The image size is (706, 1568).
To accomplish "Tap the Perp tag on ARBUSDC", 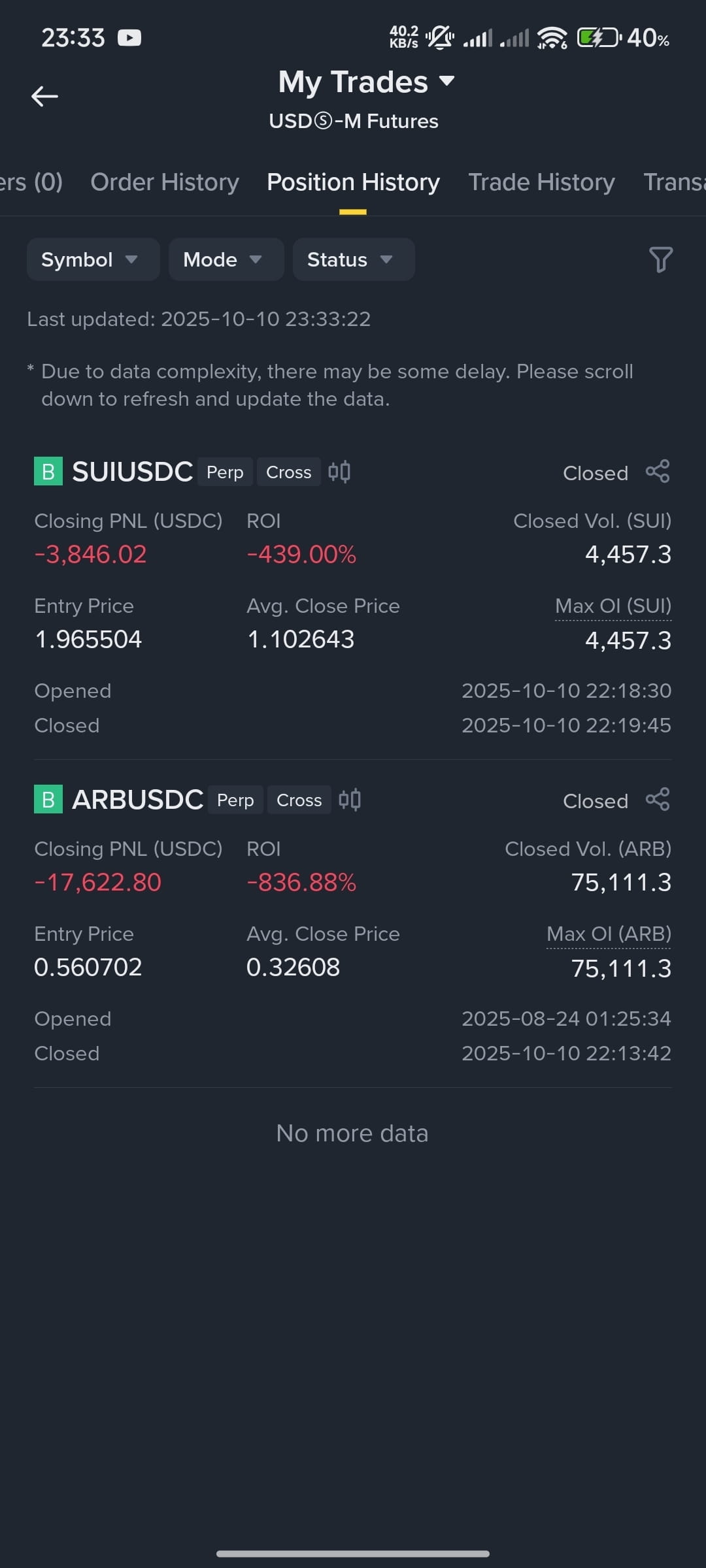I will 235,800.
